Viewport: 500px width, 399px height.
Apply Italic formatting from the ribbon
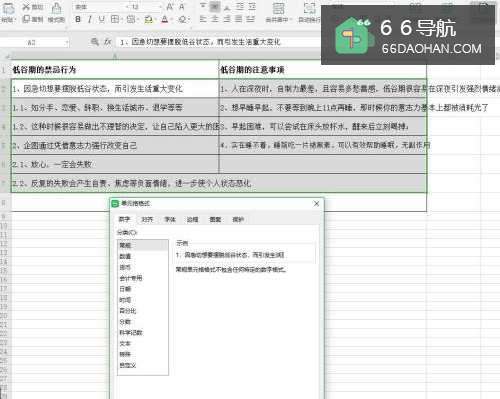[x=89, y=20]
